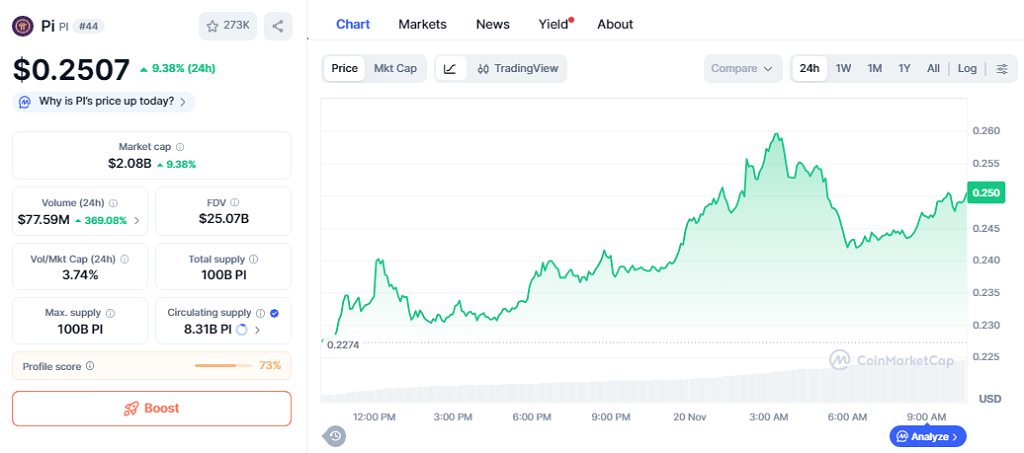Click the history clock icon below chart
This screenshot has height=453, width=1024.
335,436
